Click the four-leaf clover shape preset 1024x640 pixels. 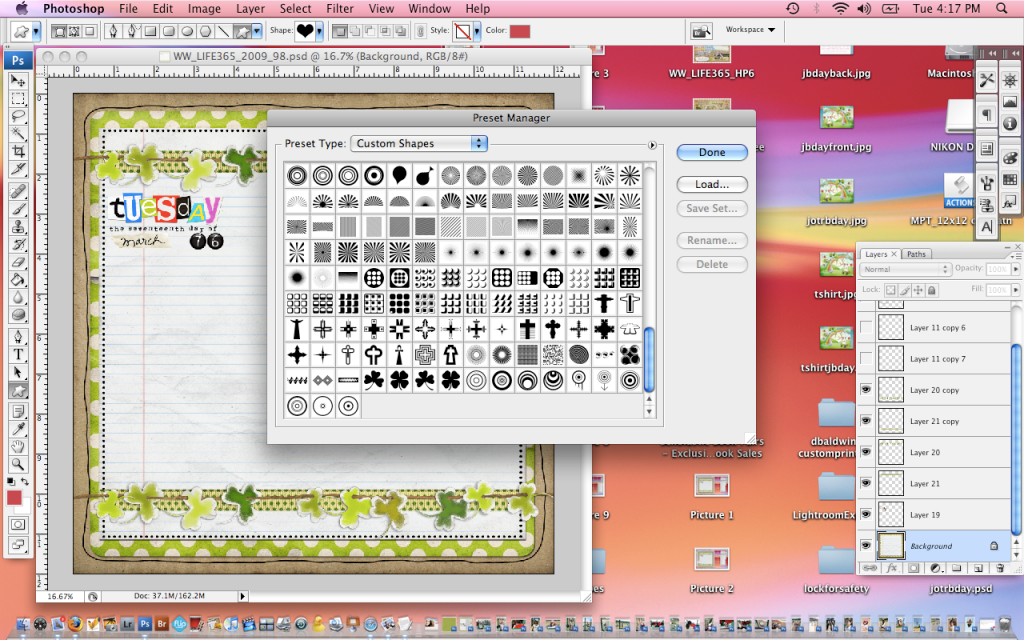click(399, 381)
